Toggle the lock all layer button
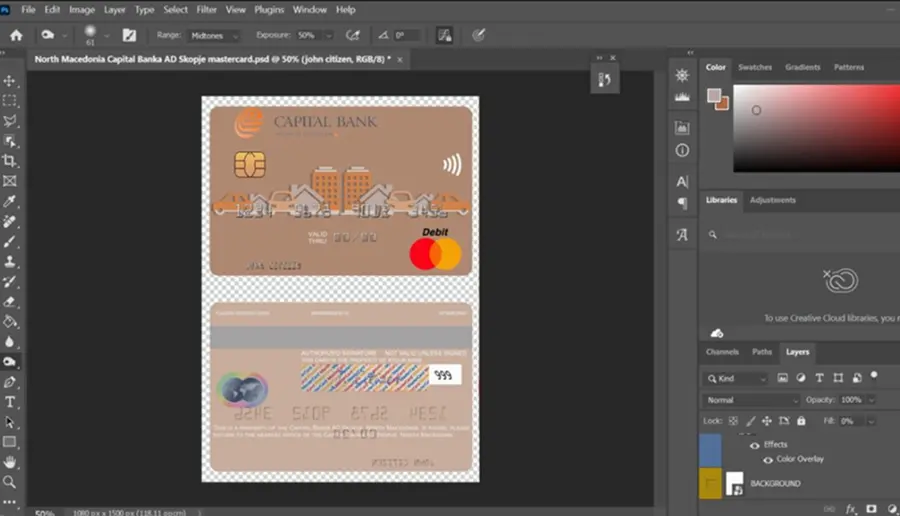Screen dimensions: 900x516 [801, 421]
